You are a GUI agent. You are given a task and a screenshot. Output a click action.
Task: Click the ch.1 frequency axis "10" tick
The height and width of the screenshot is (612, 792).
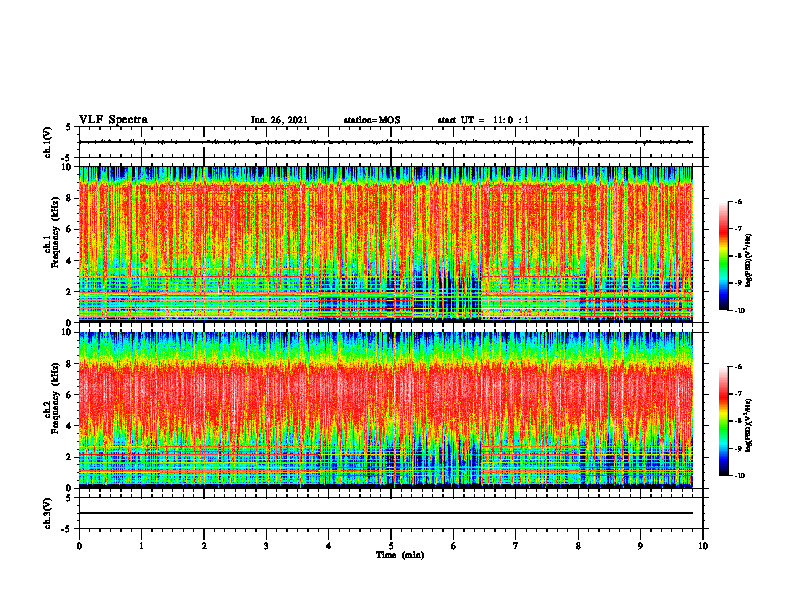[68, 167]
